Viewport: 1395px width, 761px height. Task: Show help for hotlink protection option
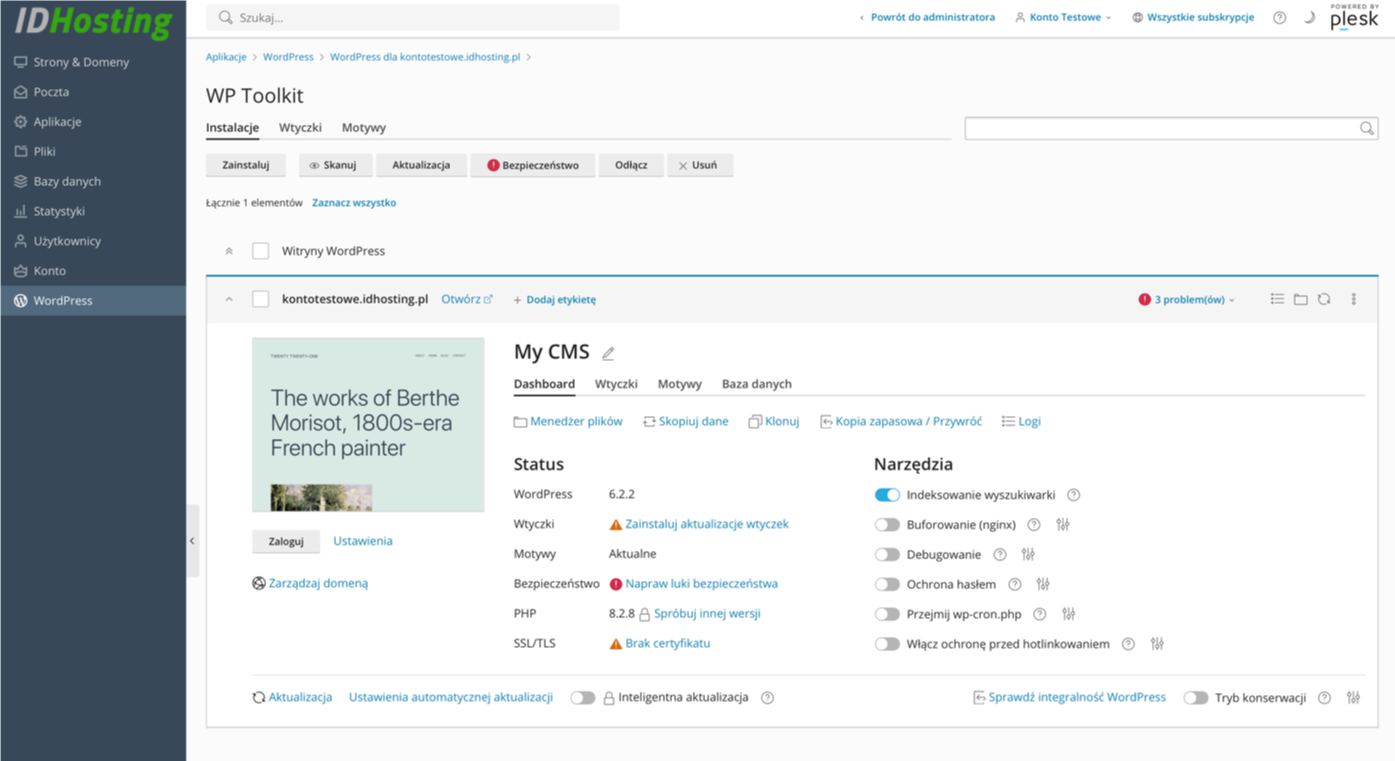click(x=1128, y=644)
